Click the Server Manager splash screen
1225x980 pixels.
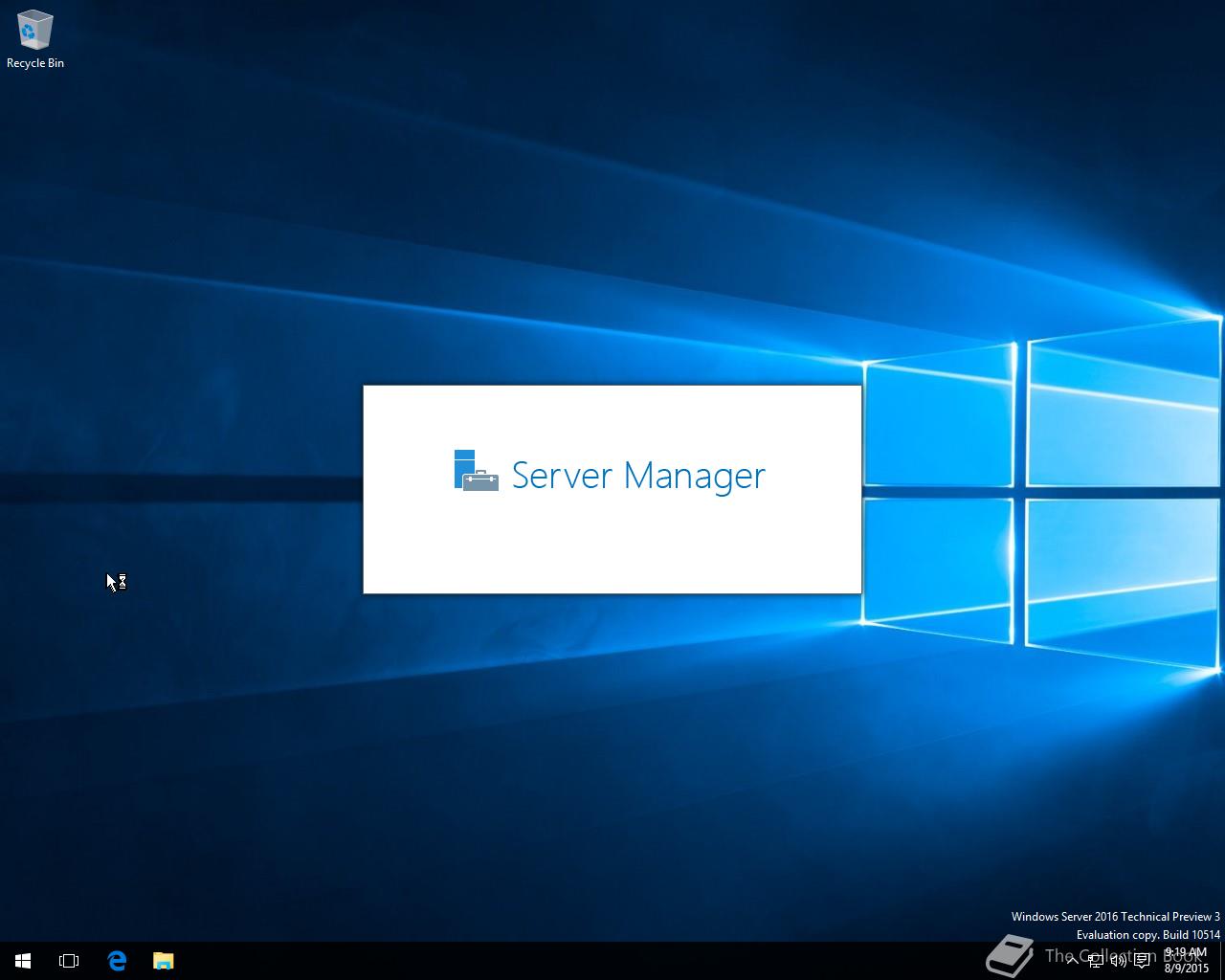tap(612, 489)
